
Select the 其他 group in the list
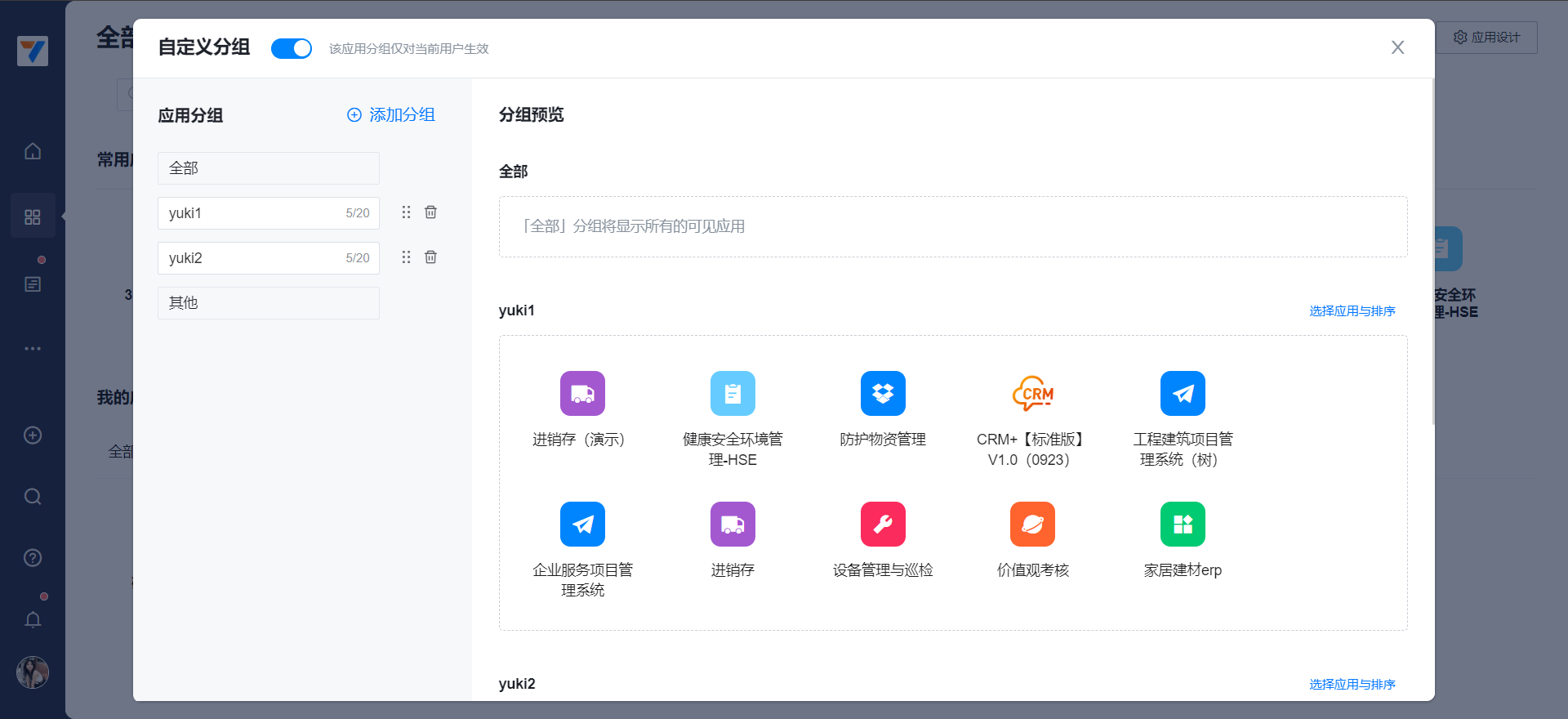click(268, 303)
